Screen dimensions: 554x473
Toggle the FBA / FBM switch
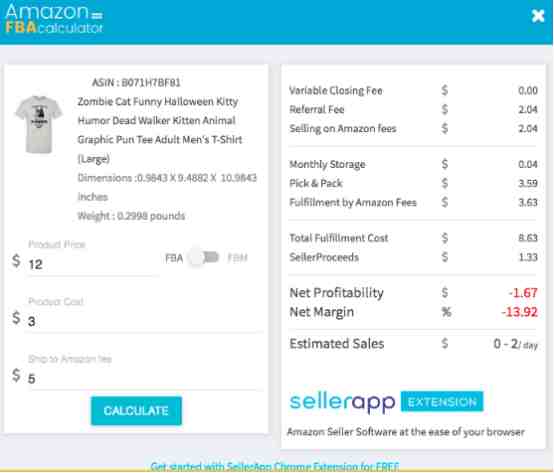pyautogui.click(x=204, y=258)
